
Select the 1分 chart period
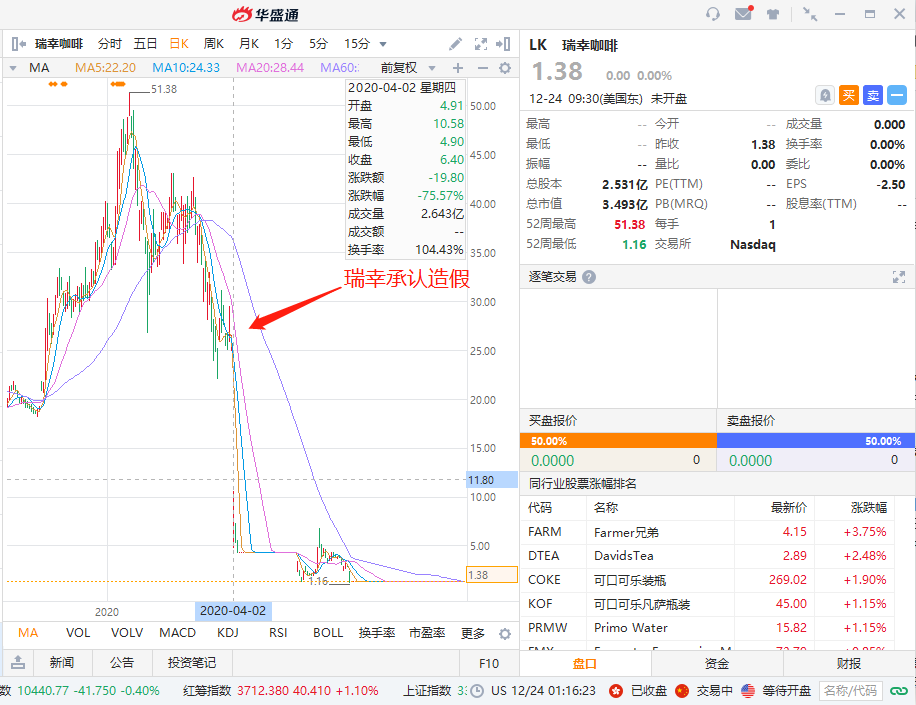(283, 44)
